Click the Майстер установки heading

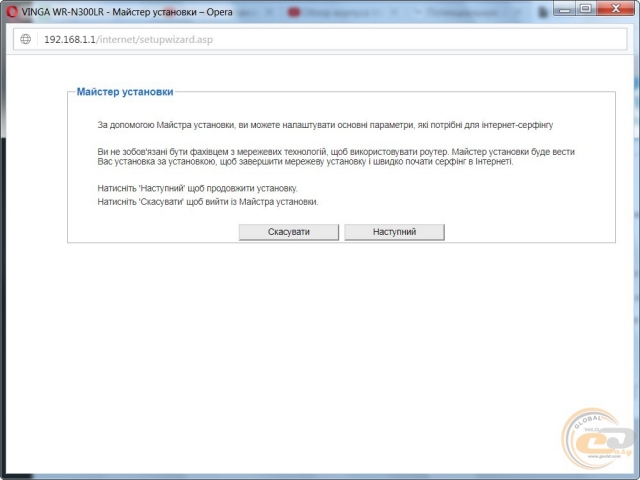pos(125,92)
